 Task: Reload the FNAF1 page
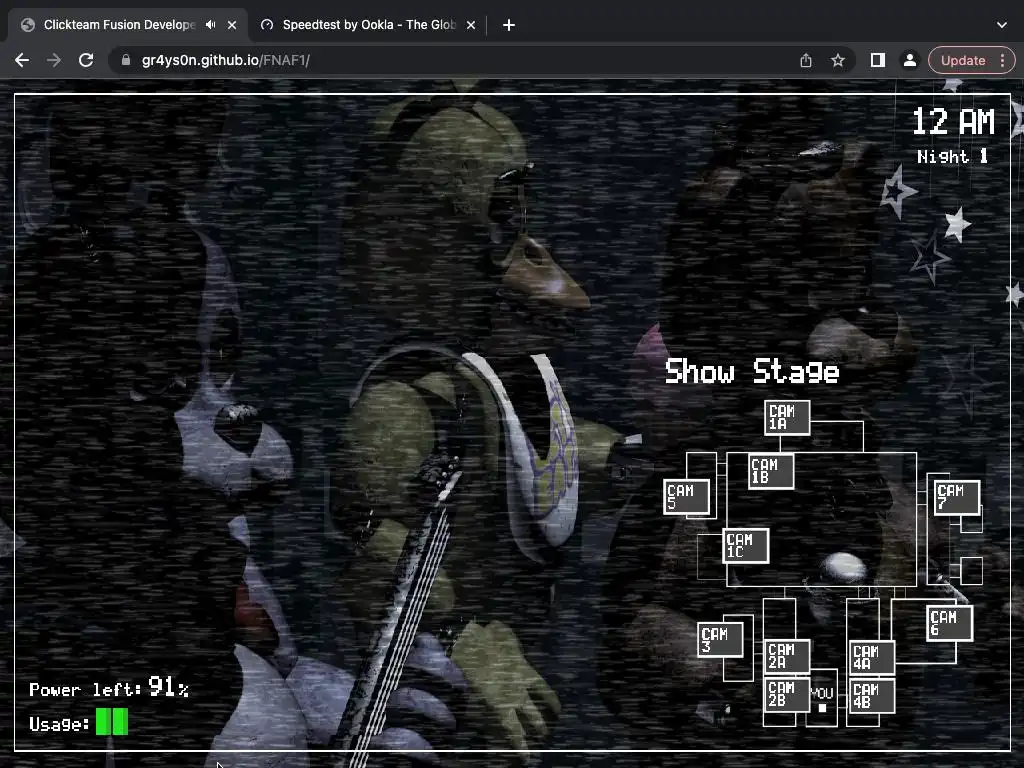coord(86,60)
